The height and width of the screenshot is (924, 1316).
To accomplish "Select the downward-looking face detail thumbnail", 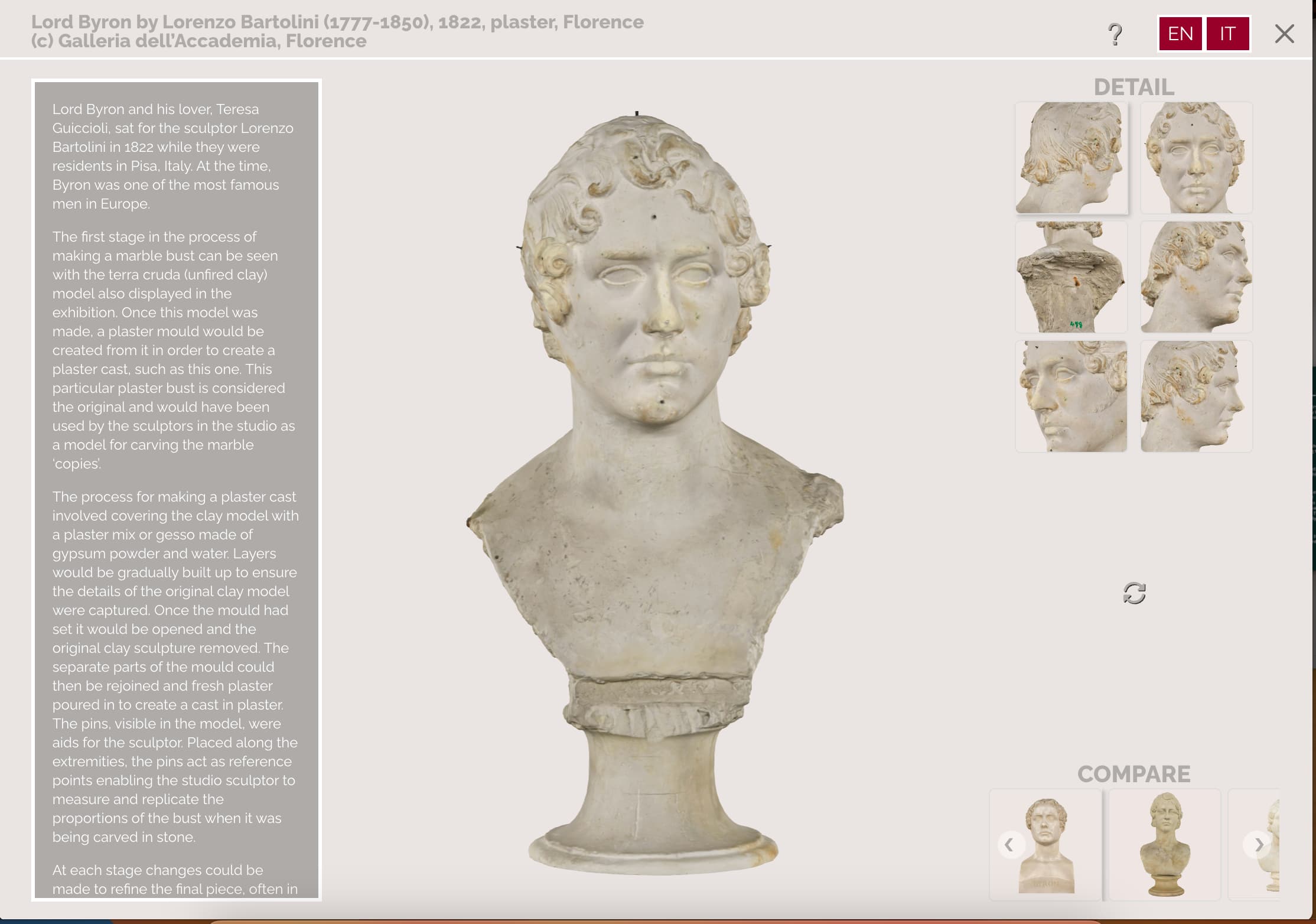I will pyautogui.click(x=1071, y=396).
